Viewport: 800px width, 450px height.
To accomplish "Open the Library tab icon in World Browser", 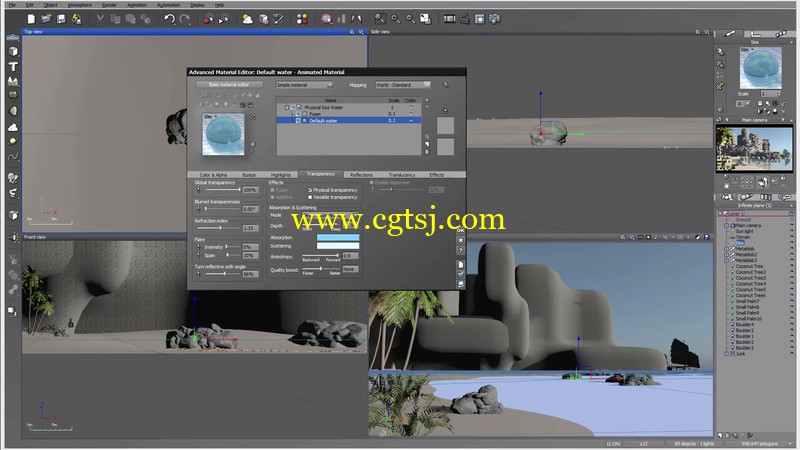I will coord(765,197).
